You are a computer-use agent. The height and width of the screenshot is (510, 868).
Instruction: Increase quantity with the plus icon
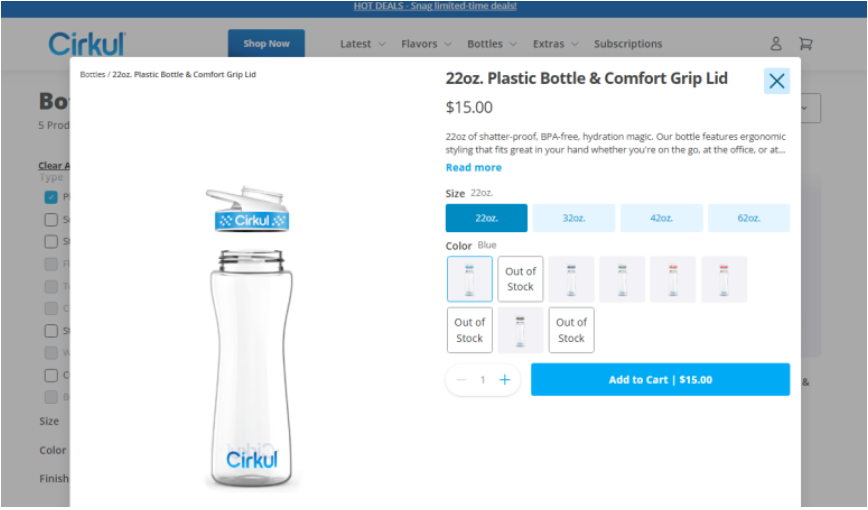pos(505,380)
